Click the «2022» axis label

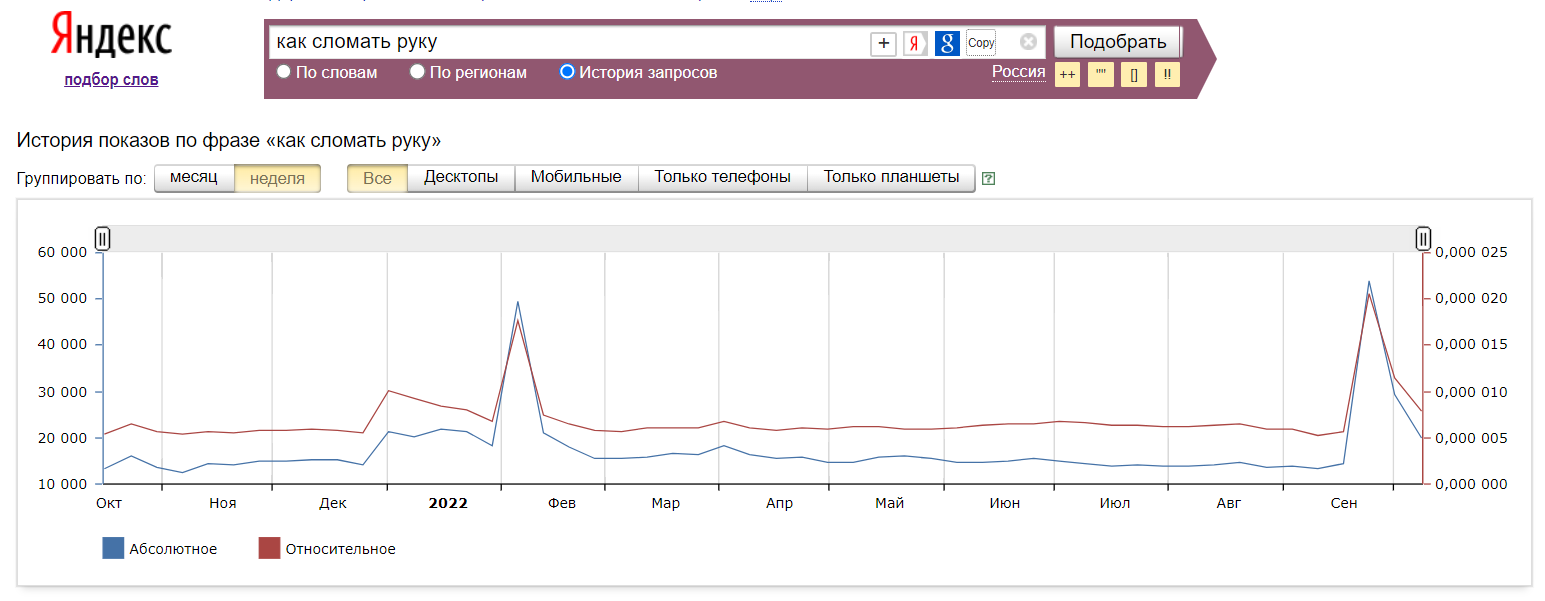point(448,503)
